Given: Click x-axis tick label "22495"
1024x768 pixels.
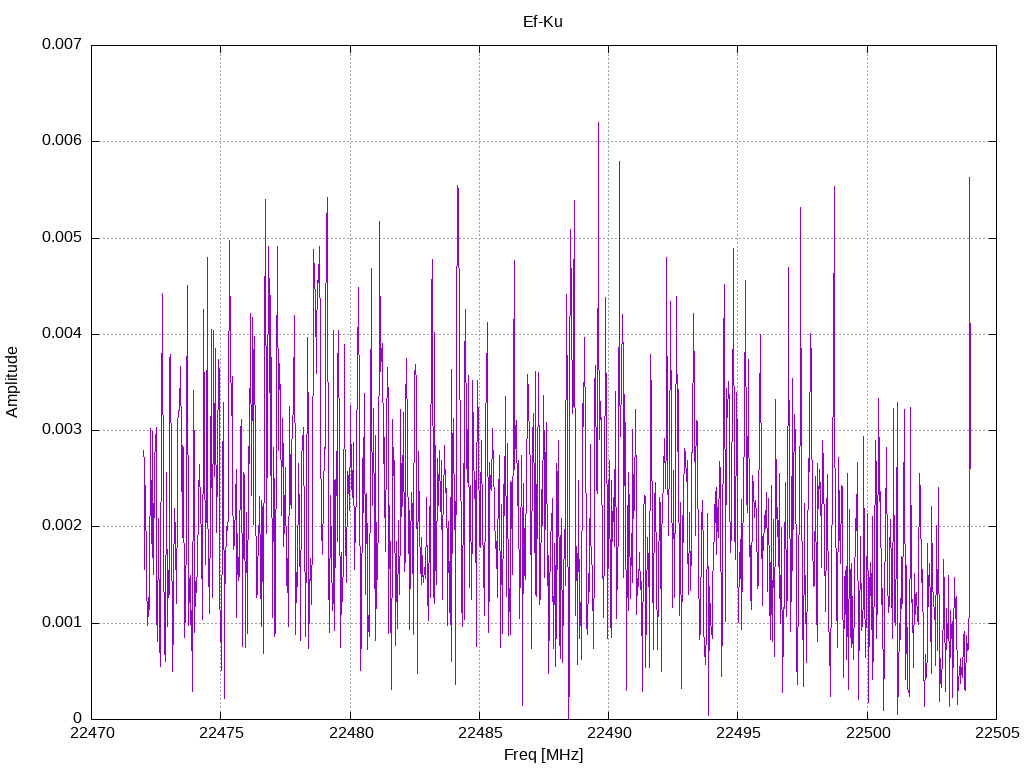Looking at the screenshot, I should [x=739, y=733].
